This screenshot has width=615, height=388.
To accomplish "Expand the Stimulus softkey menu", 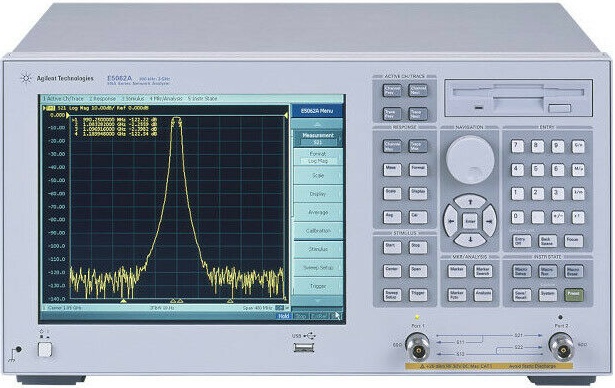I will pos(318,250).
